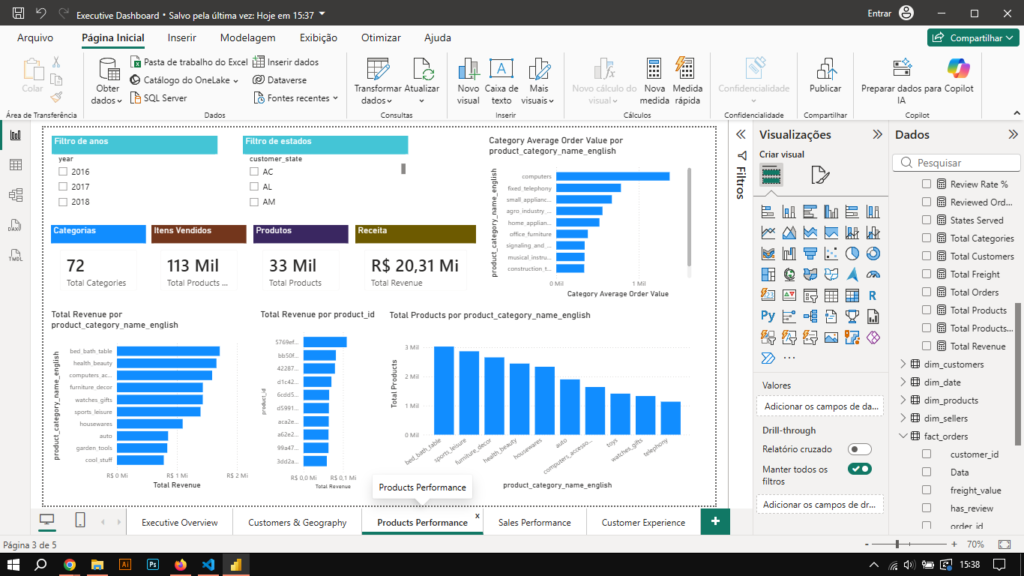The height and width of the screenshot is (576, 1024).
Task: Expand the Filtros pane
Action: (x=741, y=135)
